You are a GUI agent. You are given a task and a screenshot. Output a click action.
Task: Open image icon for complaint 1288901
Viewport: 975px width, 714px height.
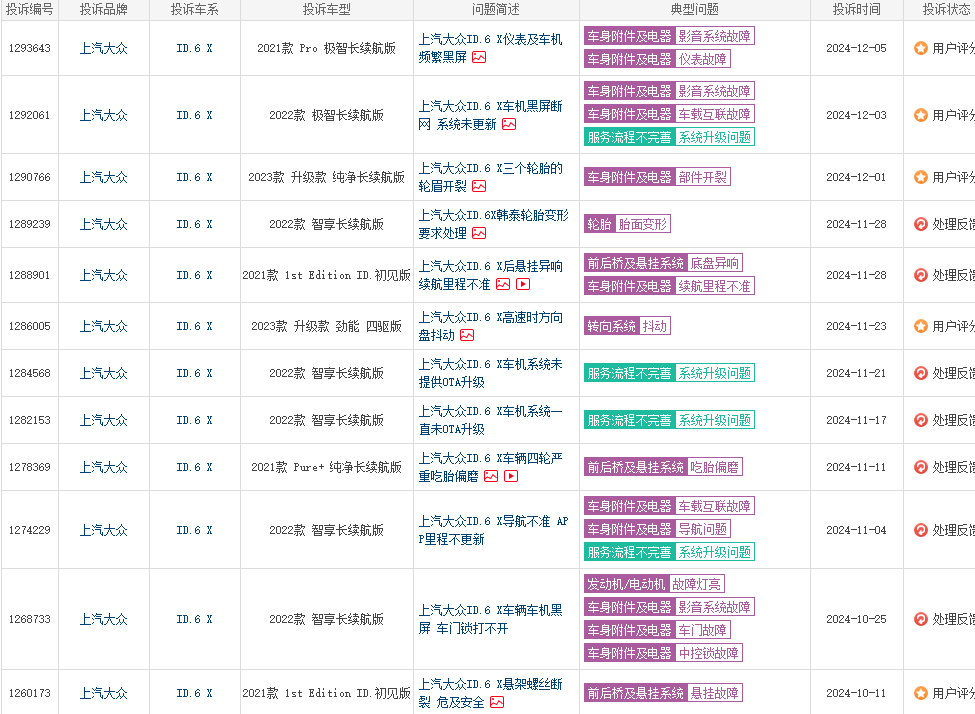pyautogui.click(x=503, y=284)
